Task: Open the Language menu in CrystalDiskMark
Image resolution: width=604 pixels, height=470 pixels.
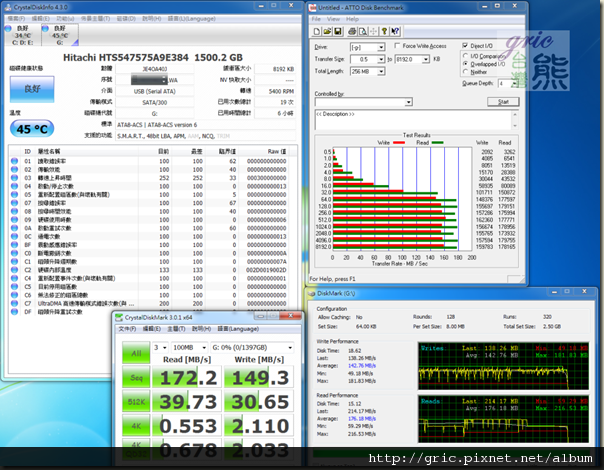Action: [238, 329]
